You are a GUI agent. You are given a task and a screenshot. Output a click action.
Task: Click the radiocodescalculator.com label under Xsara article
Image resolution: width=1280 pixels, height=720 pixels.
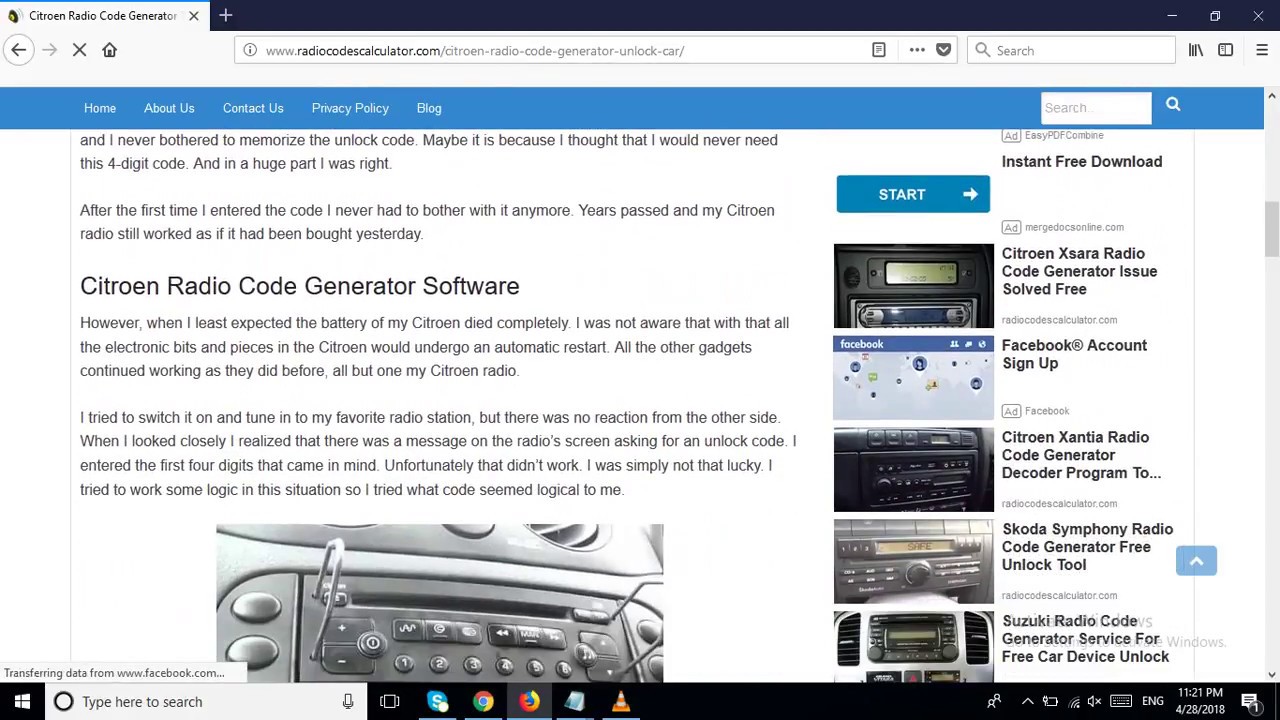point(1059,320)
